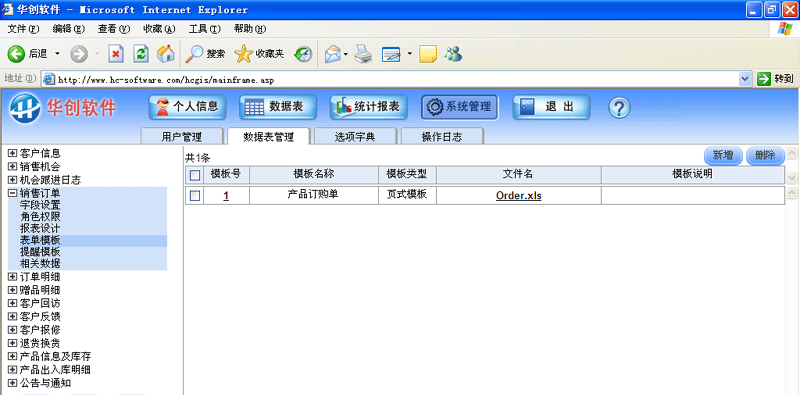Open the blue question mark Help icon
This screenshot has height=395, width=800.
coord(619,107)
